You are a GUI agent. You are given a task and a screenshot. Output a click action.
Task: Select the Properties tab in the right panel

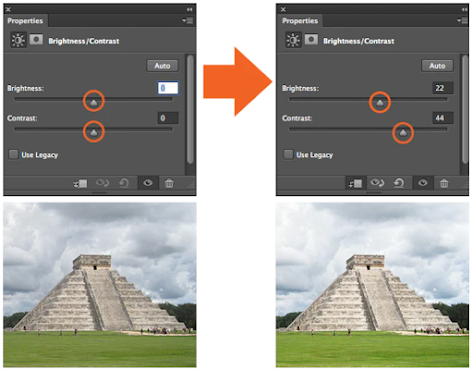point(300,21)
